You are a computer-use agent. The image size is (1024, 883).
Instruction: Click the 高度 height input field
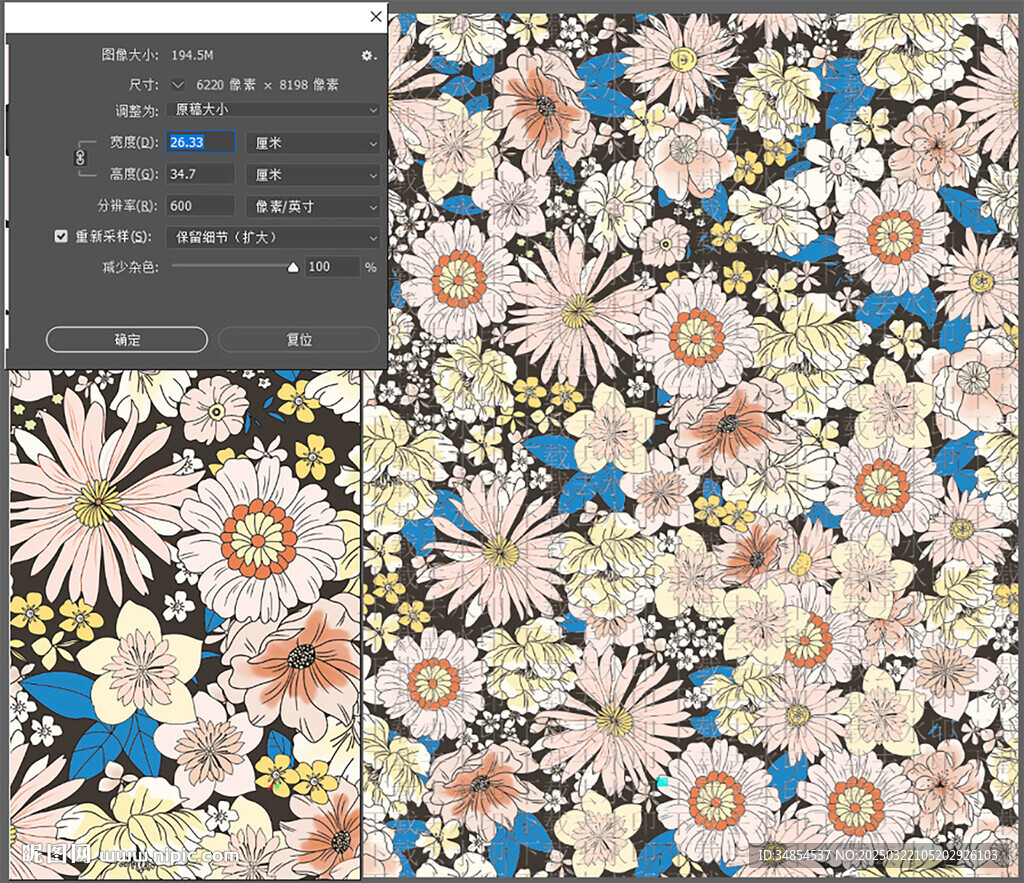click(201, 175)
